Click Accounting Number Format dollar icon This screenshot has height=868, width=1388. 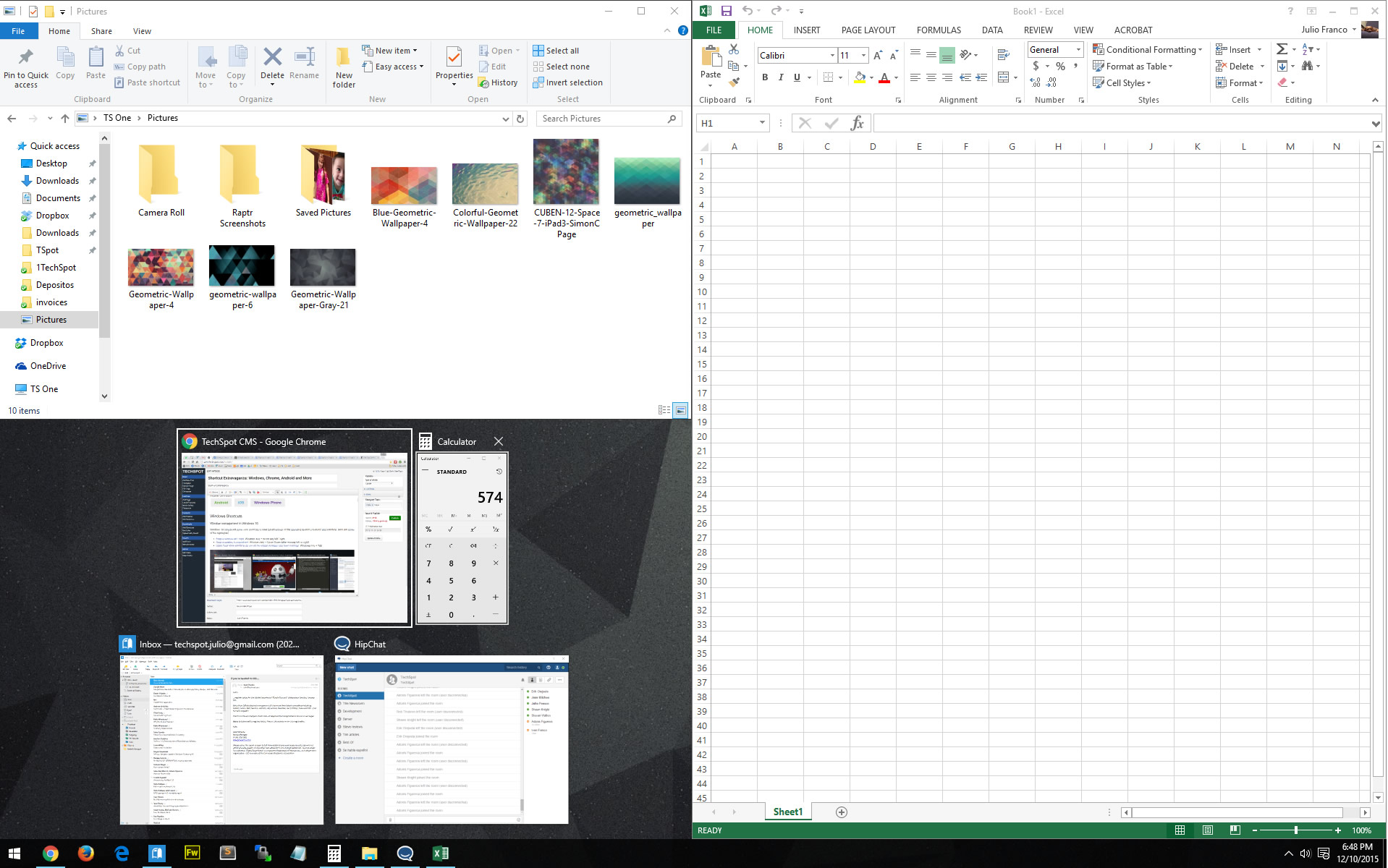point(1036,66)
